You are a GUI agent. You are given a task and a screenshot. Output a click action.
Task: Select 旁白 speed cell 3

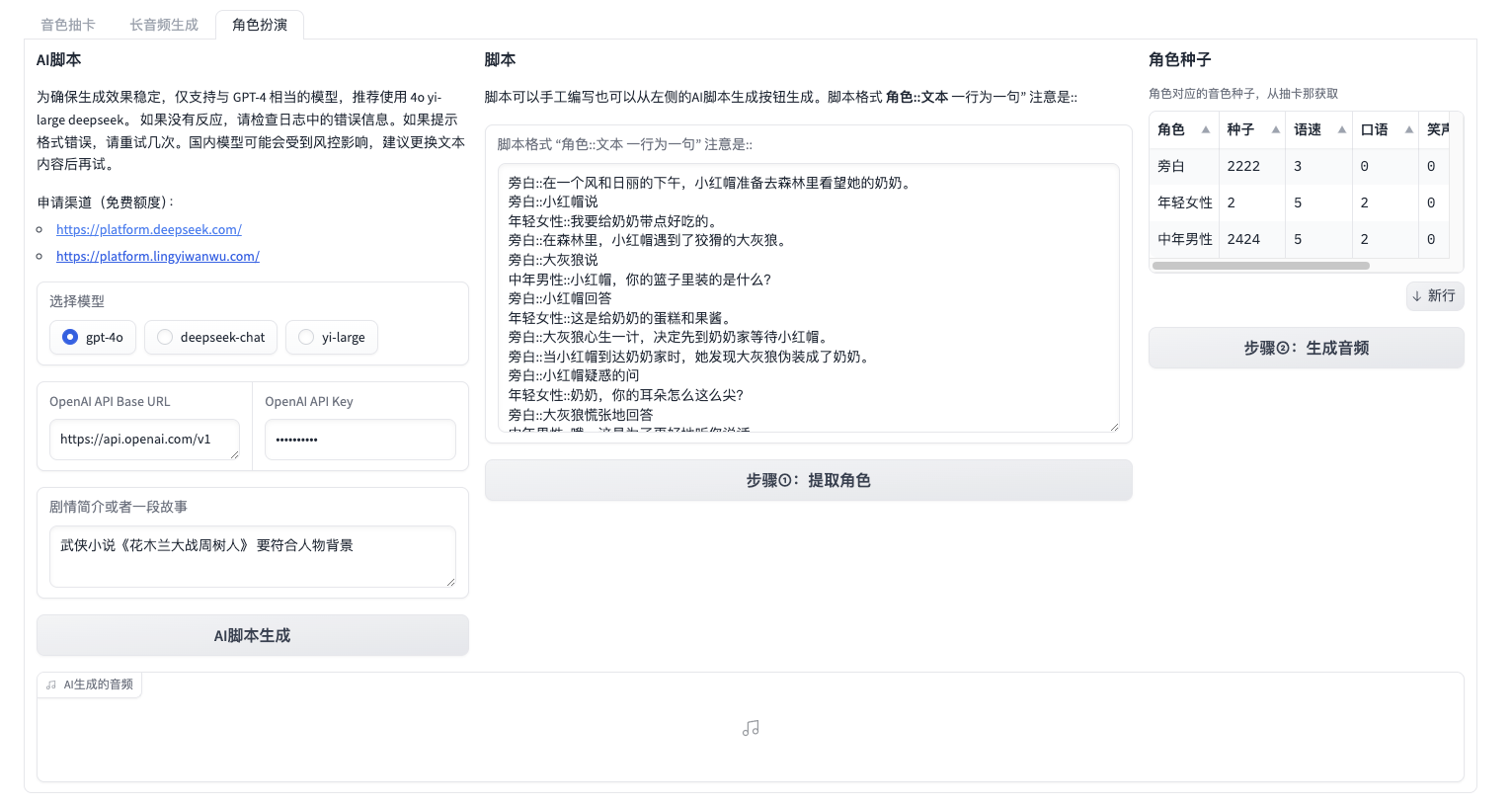point(1319,166)
